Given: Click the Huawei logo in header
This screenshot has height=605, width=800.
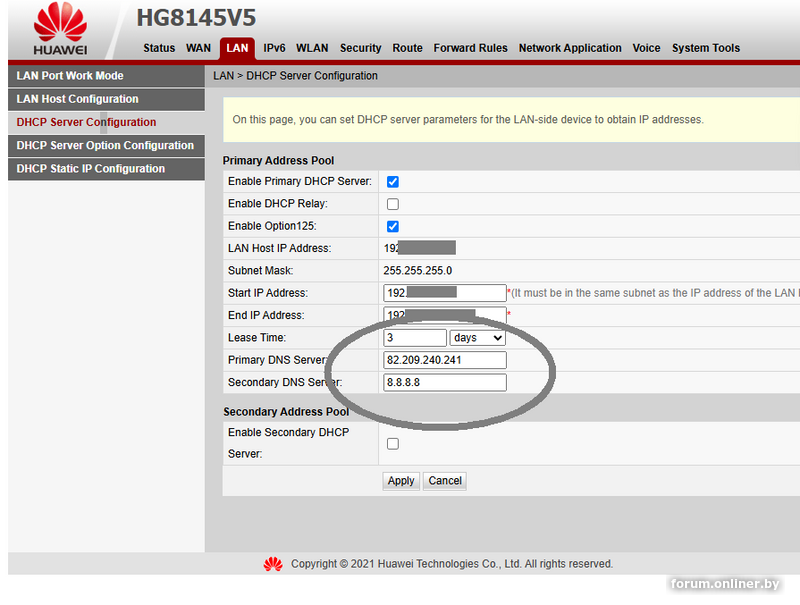Looking at the screenshot, I should (x=60, y=29).
